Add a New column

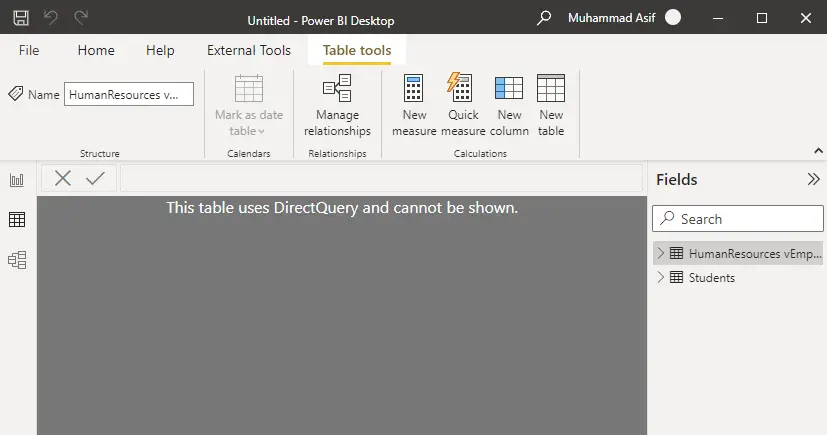[x=509, y=106]
